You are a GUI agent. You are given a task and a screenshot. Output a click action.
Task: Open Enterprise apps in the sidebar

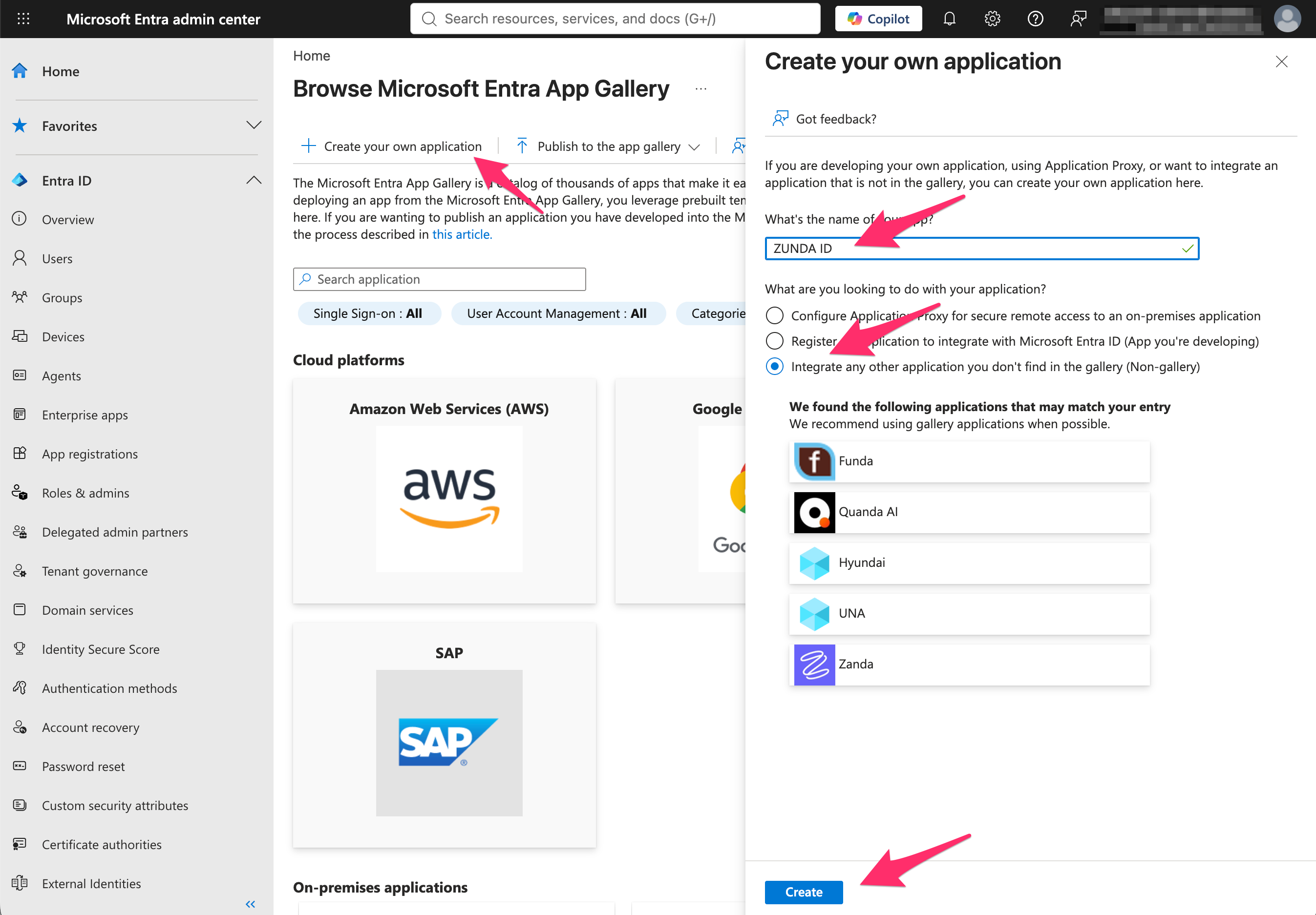pos(85,415)
